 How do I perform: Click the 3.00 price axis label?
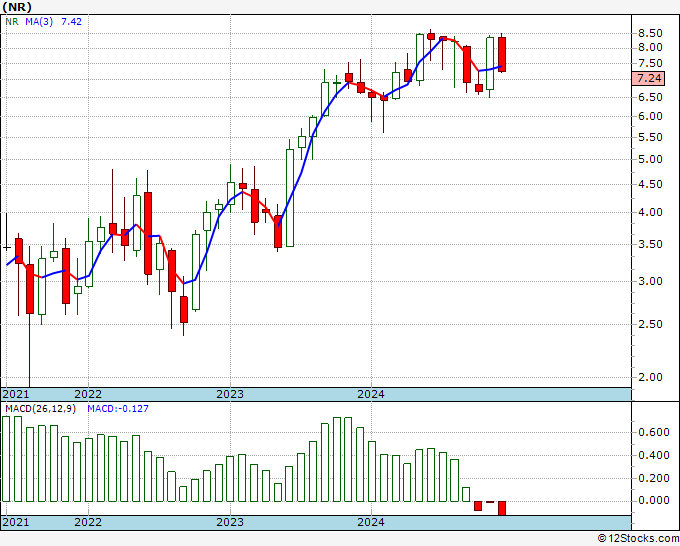point(650,281)
